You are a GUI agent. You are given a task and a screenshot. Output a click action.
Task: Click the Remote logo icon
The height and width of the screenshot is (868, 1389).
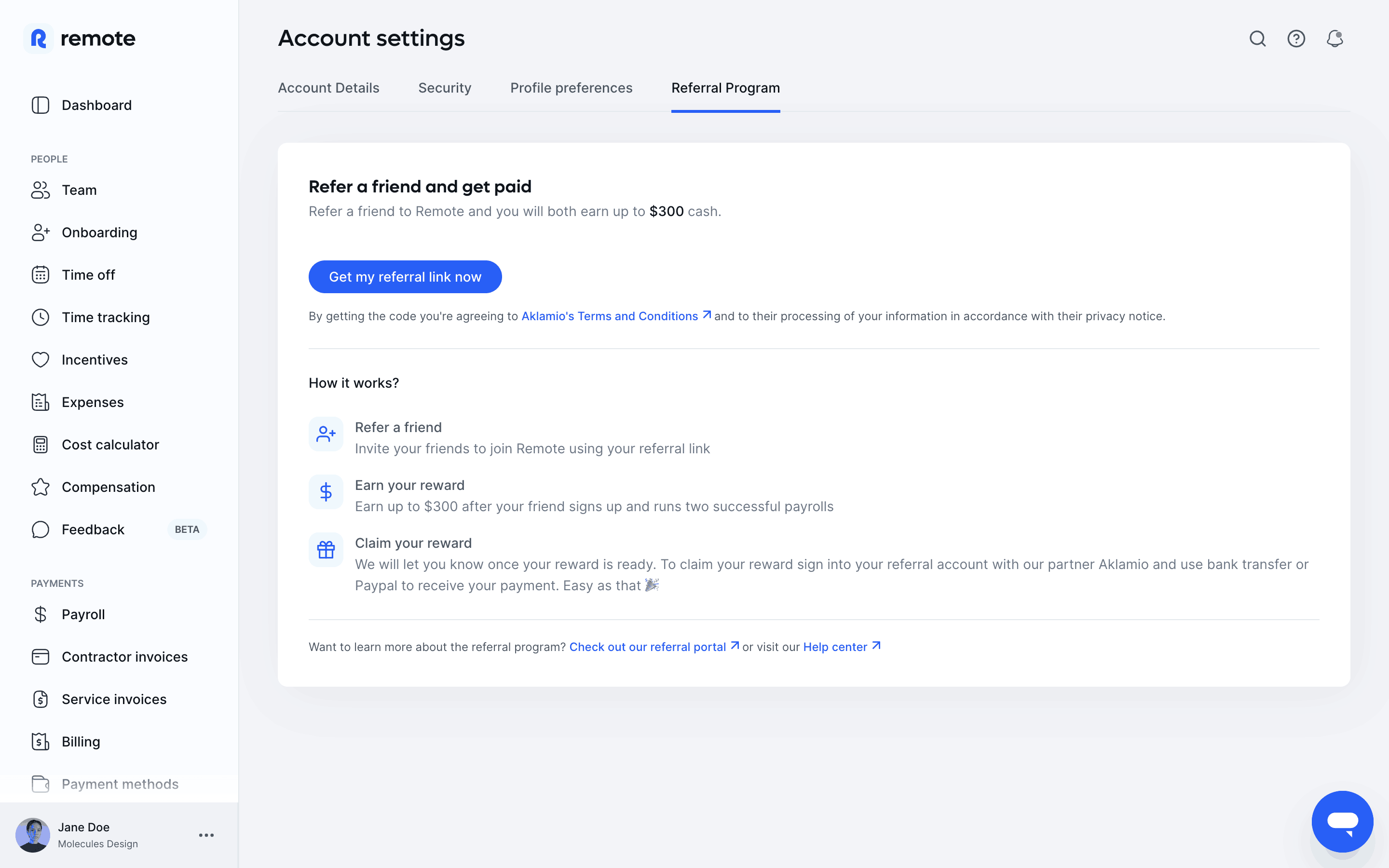coord(39,39)
